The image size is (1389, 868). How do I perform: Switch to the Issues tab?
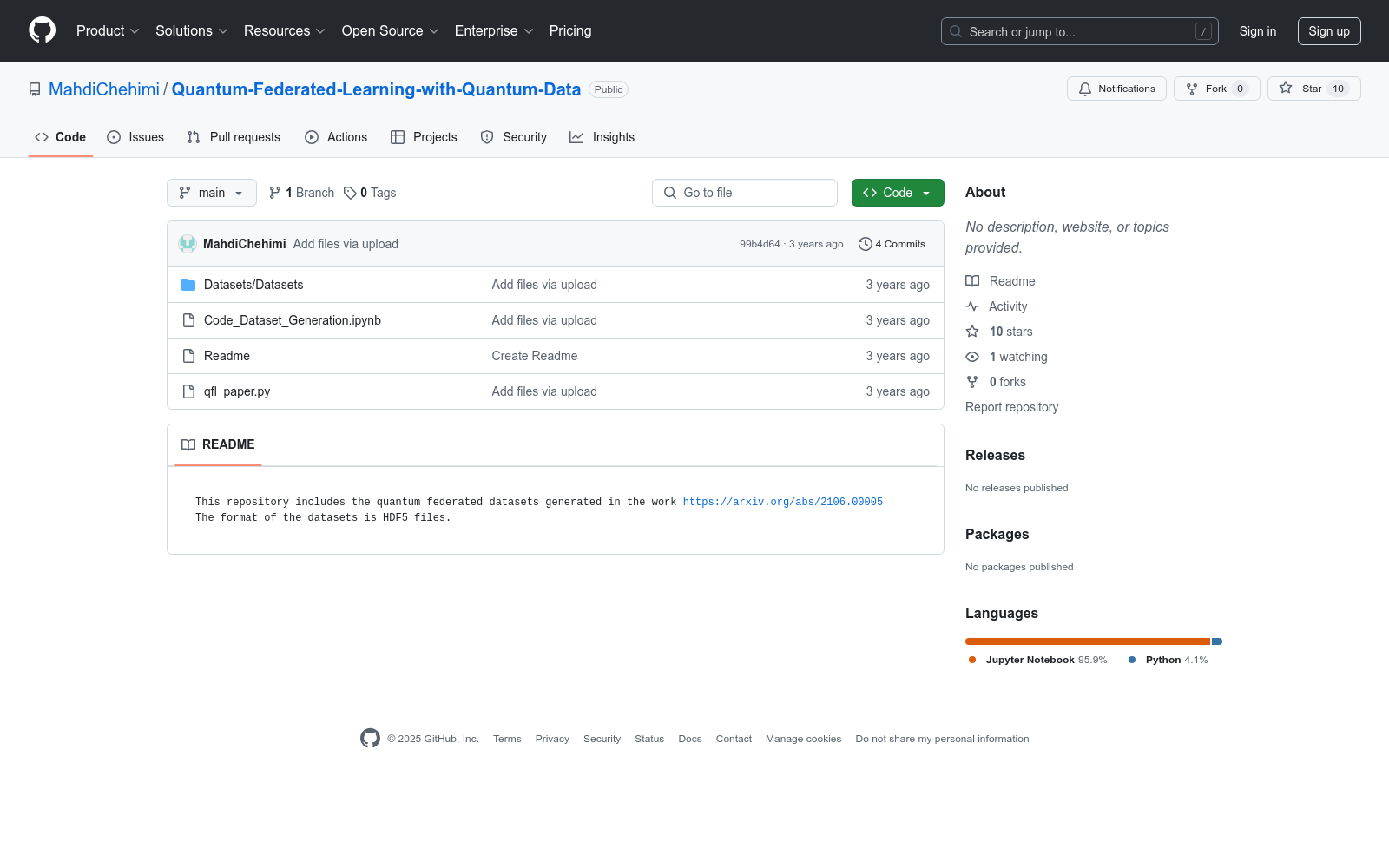135,137
